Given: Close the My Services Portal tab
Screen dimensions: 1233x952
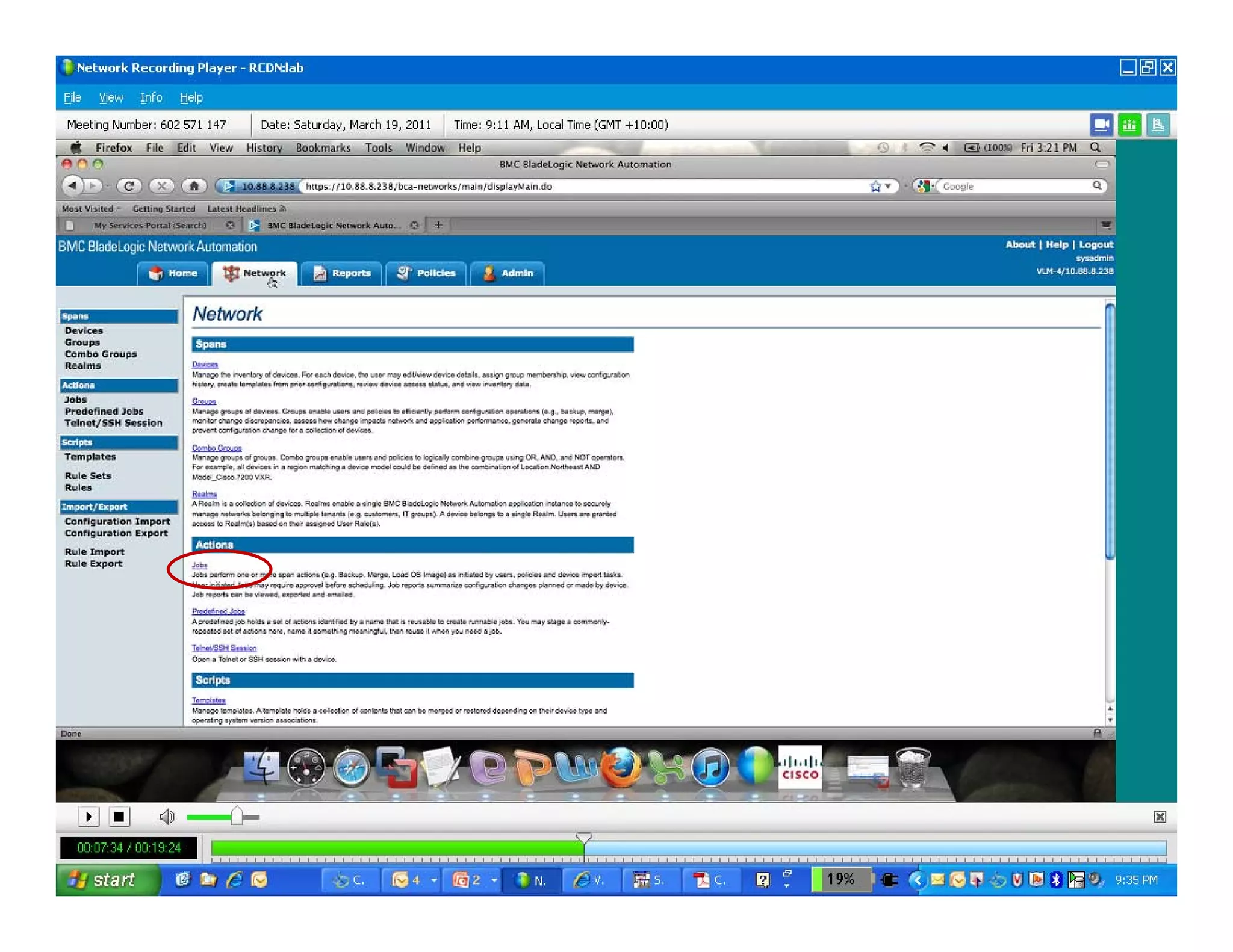Looking at the screenshot, I should coord(230,225).
